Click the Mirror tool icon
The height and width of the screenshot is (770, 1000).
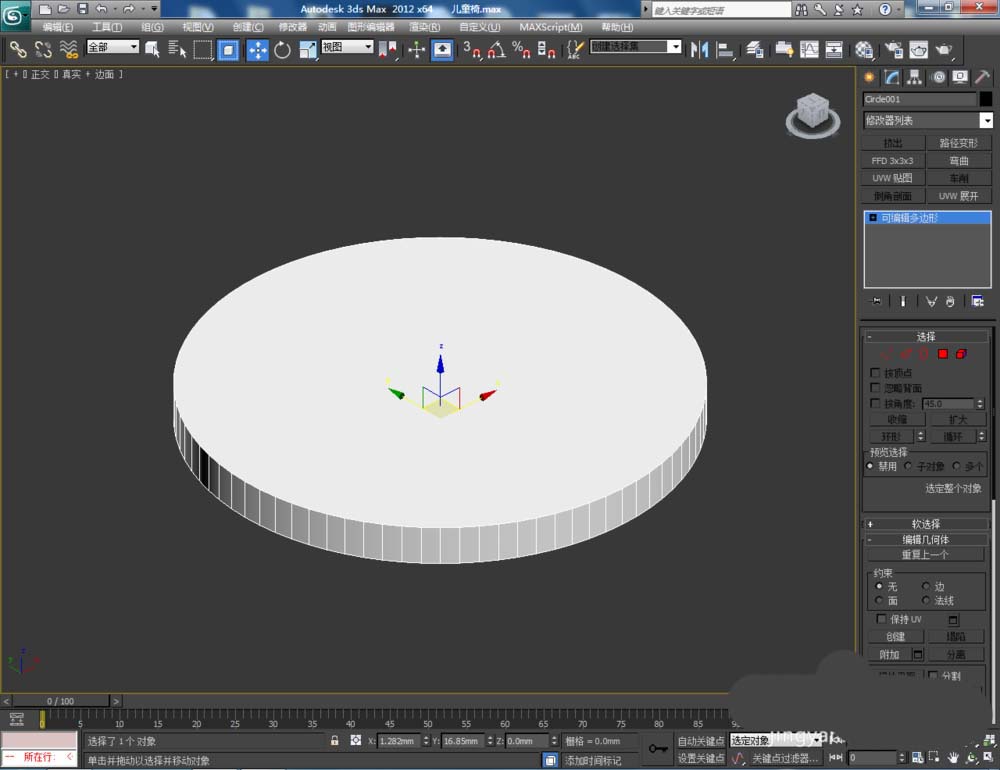coord(700,49)
